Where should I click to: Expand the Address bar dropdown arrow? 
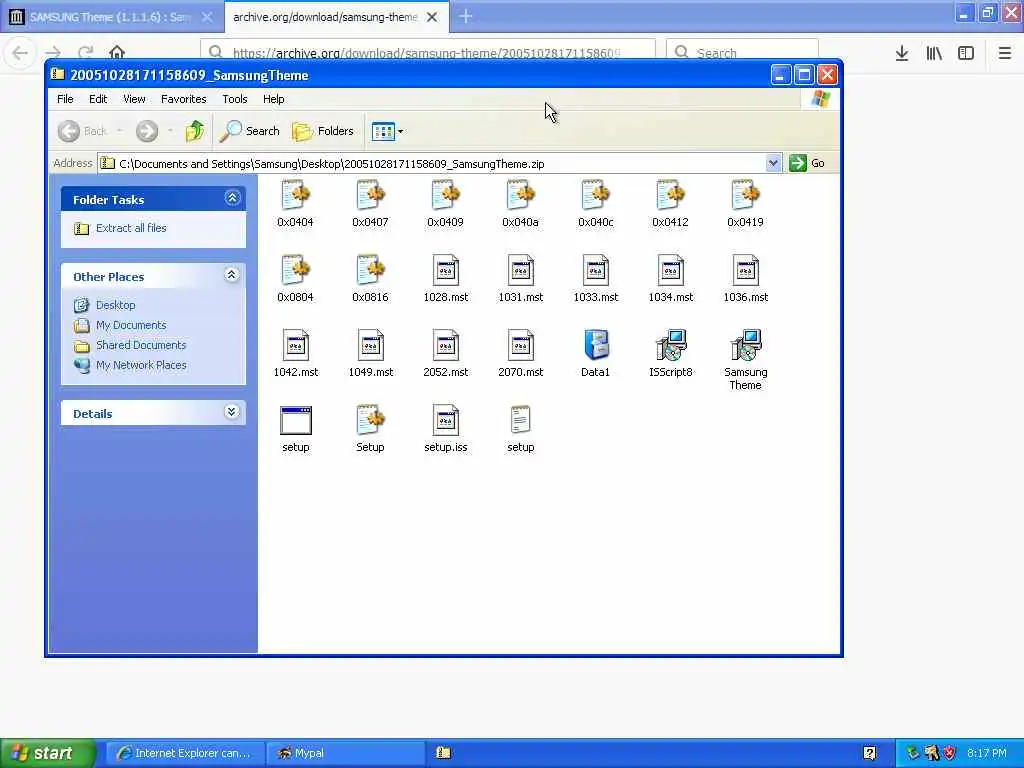pos(773,163)
